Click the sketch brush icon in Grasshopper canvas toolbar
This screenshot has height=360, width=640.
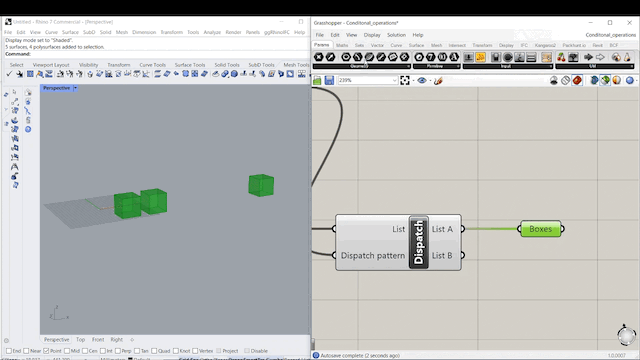(438, 80)
